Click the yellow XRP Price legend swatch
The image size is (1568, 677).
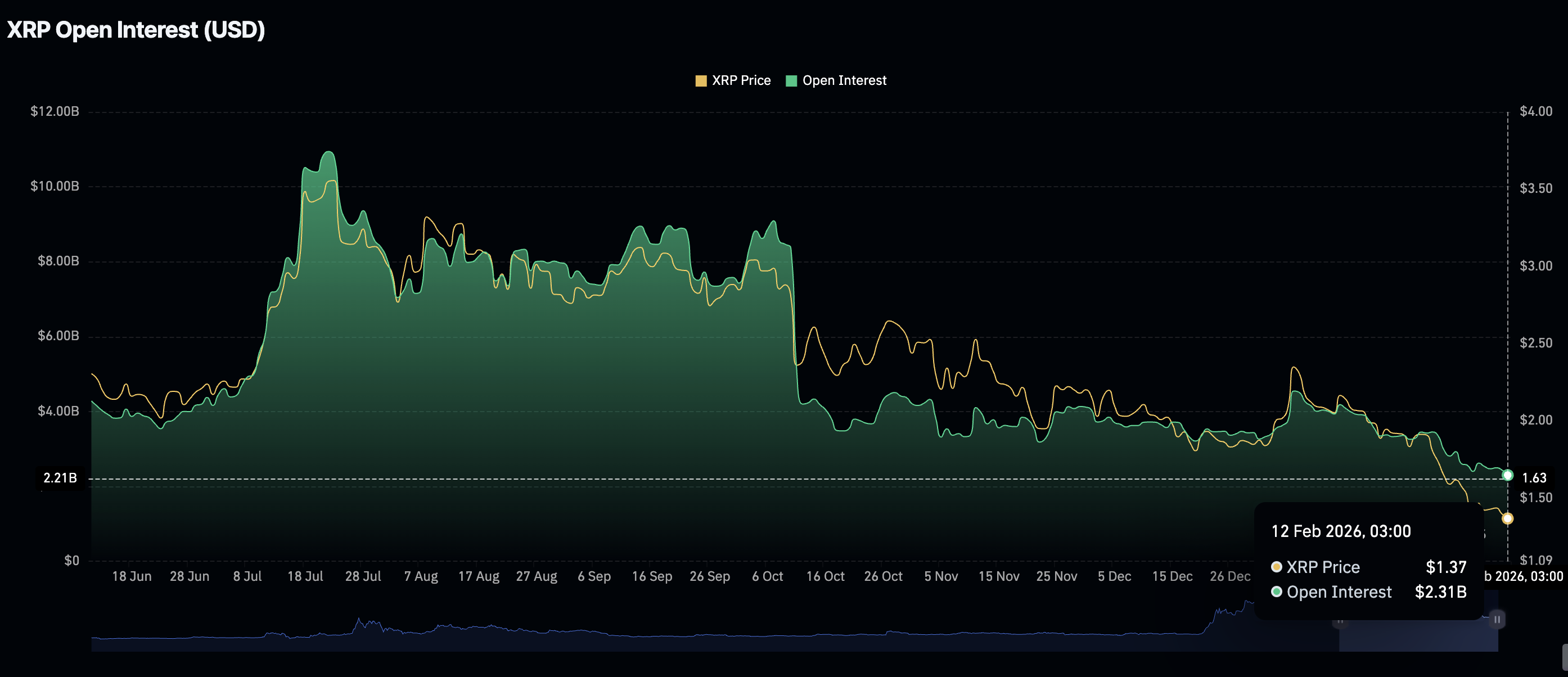point(701,81)
